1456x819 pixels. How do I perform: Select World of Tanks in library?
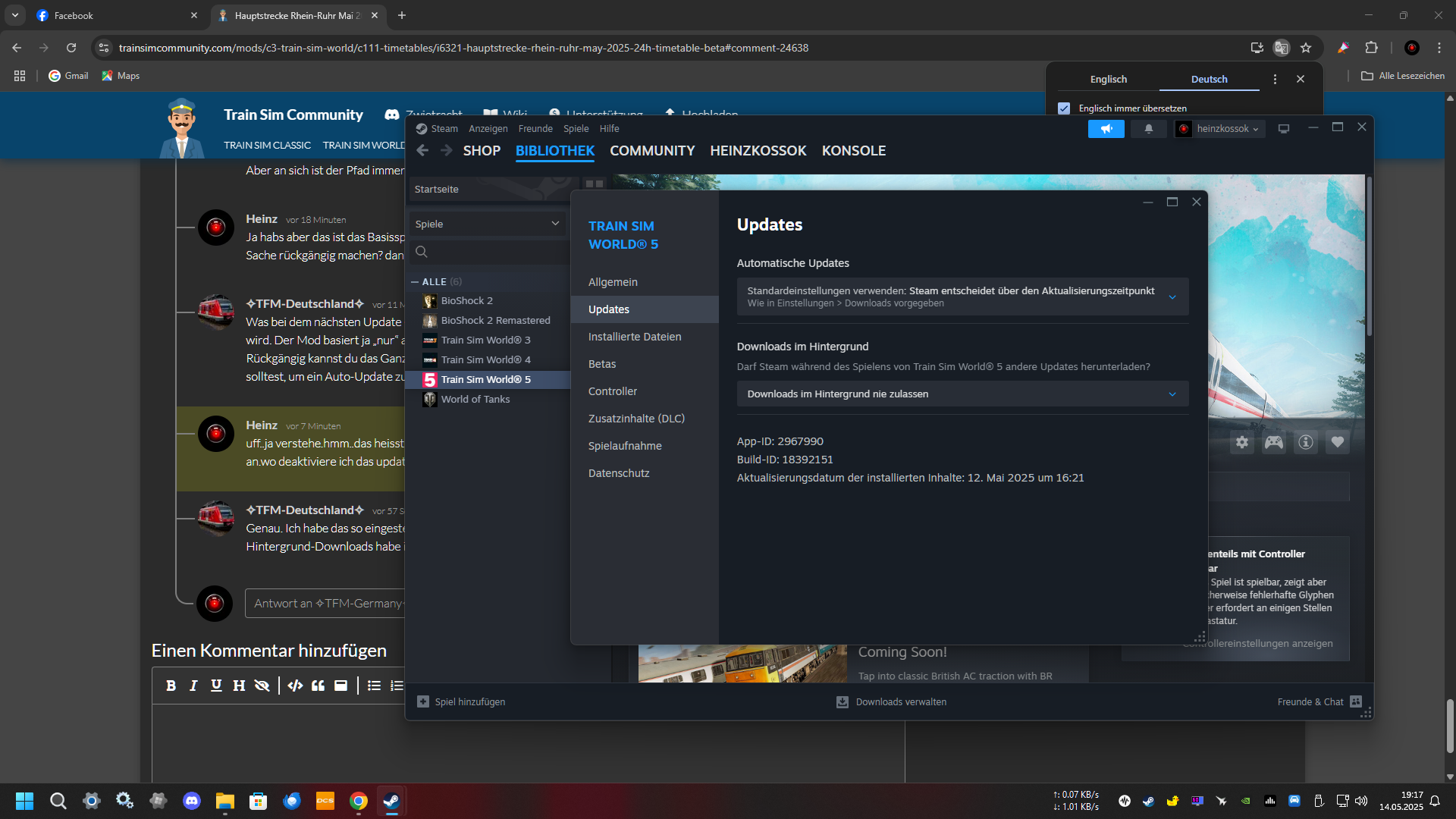(x=488, y=400)
